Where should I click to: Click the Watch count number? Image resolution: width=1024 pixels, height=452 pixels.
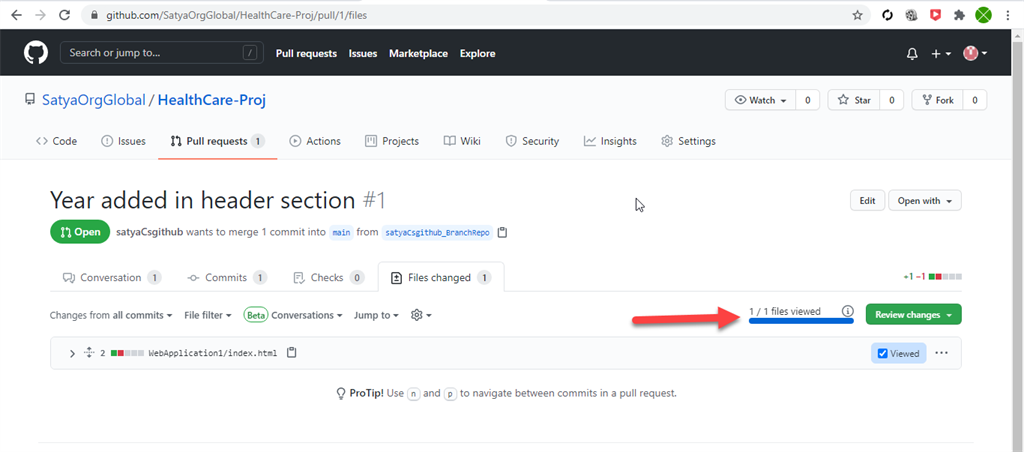point(808,100)
